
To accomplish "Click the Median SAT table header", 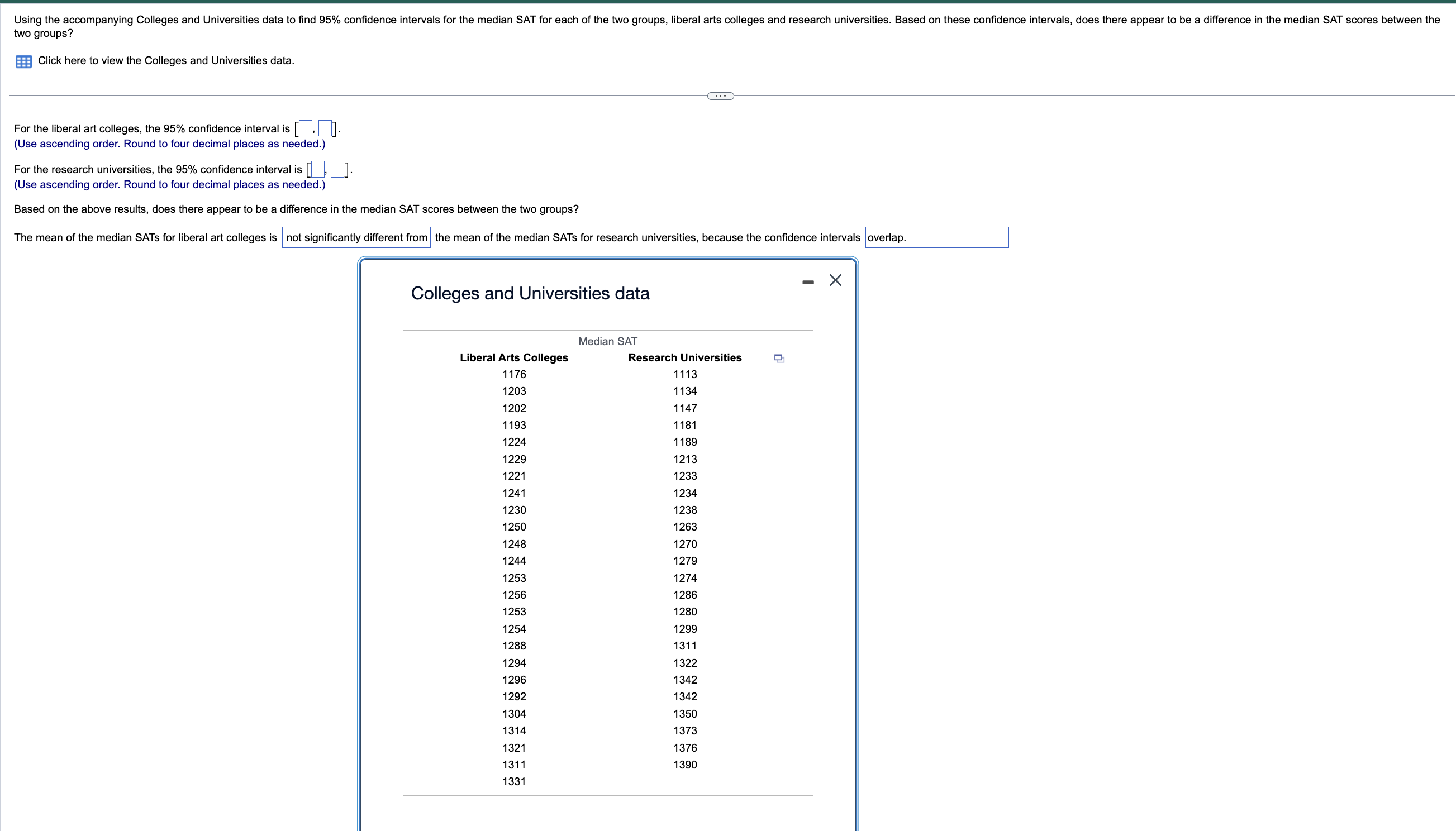I will (x=607, y=341).
